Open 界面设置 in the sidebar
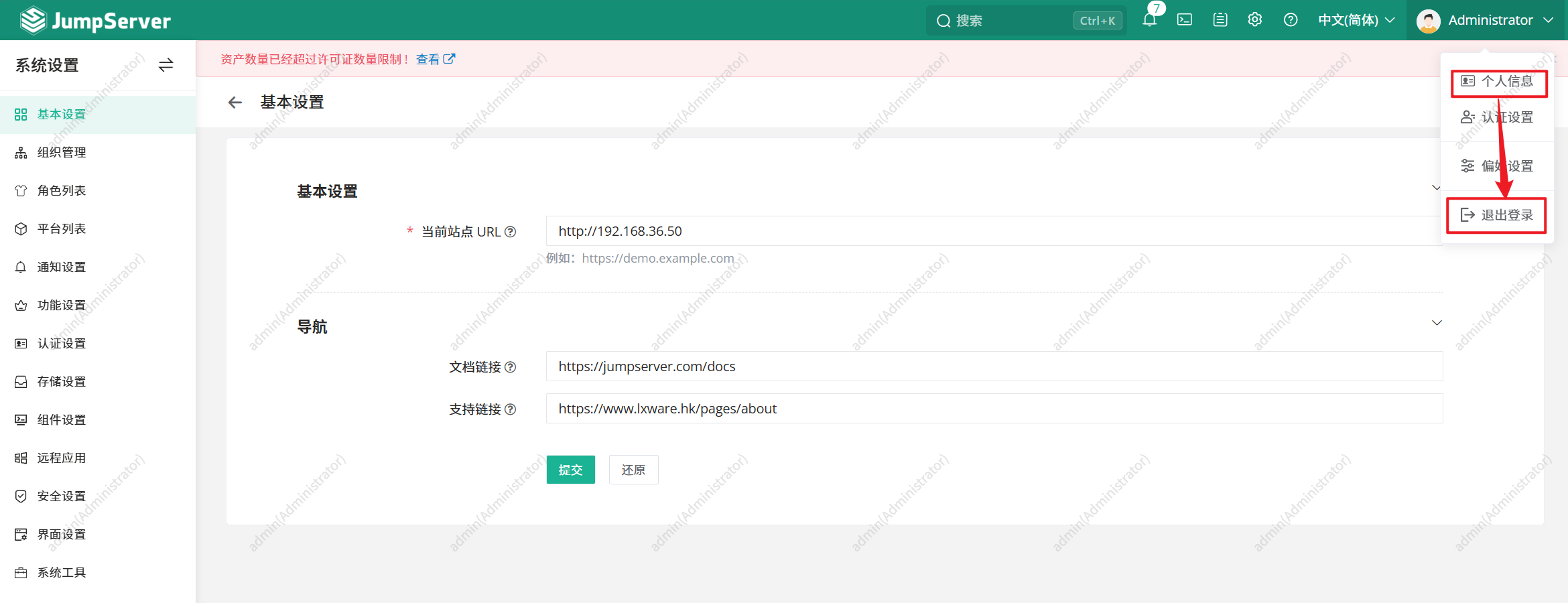 click(x=98, y=535)
